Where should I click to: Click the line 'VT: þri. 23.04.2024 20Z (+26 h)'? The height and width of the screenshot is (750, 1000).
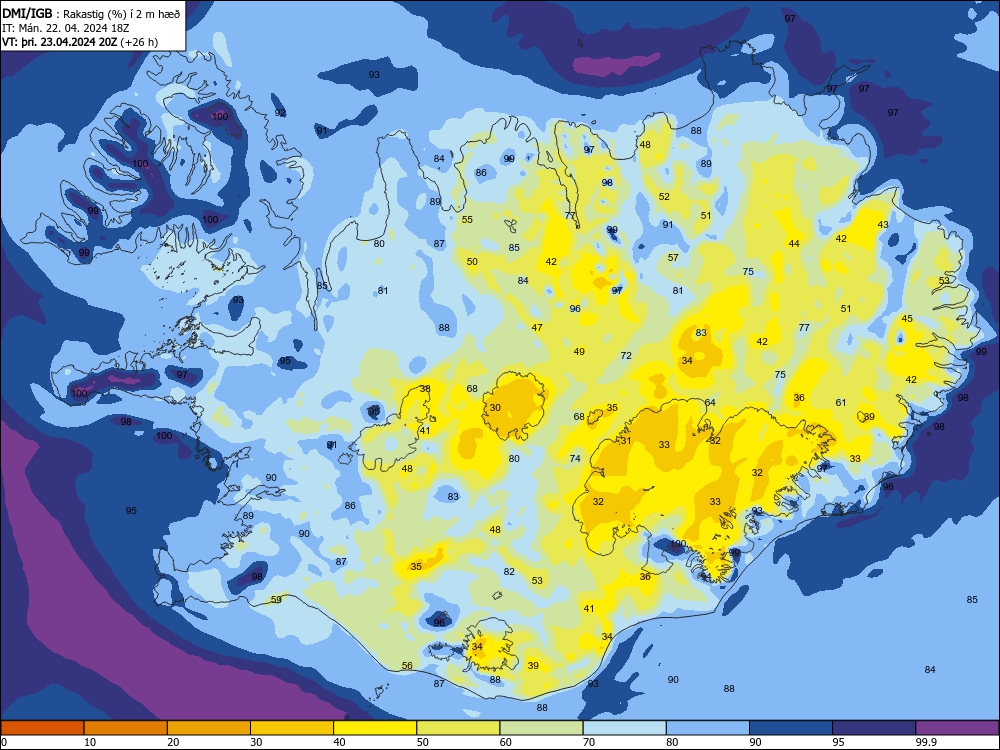click(80, 42)
